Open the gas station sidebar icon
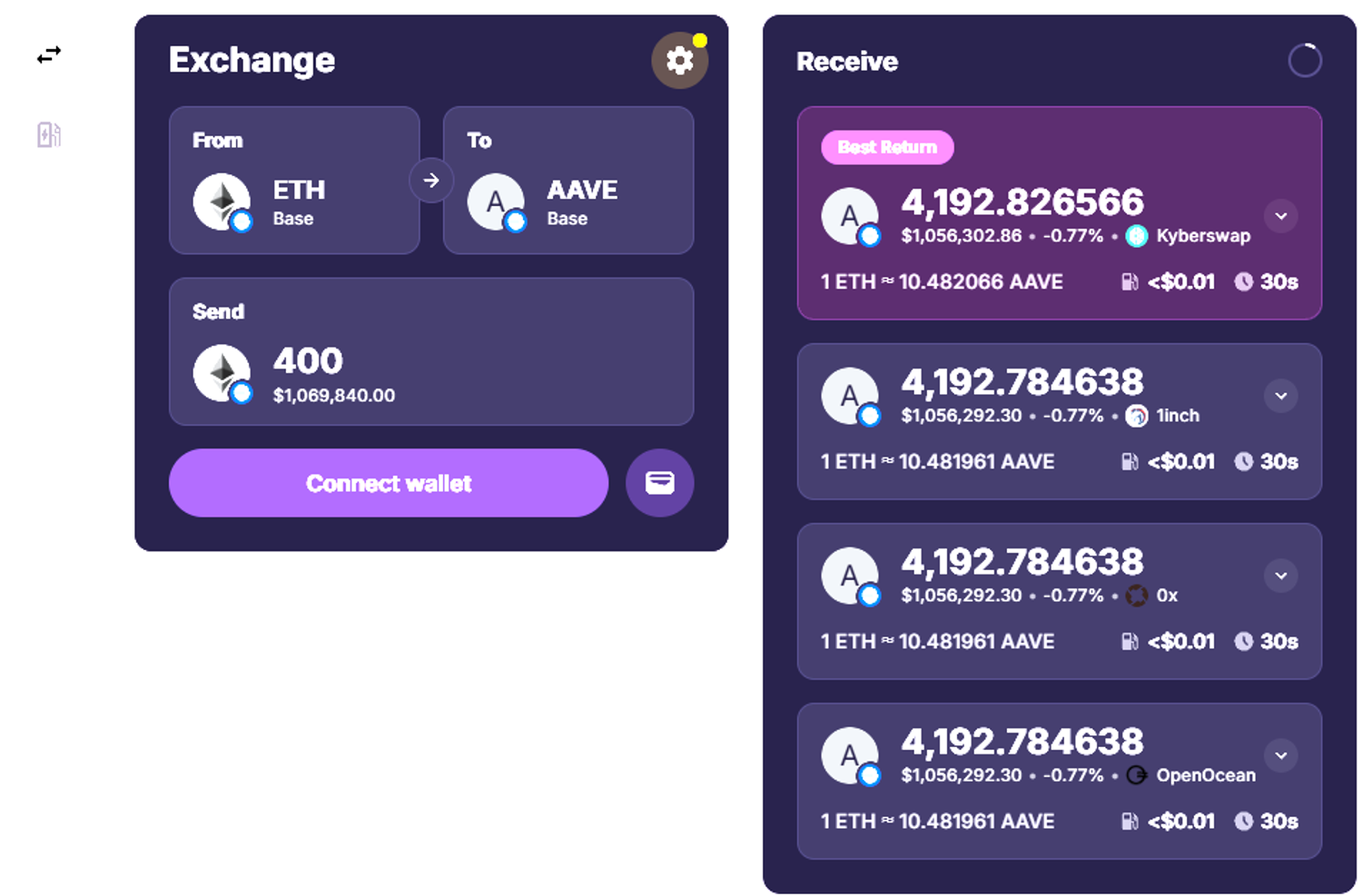This screenshot has height=896, width=1362. click(x=49, y=135)
